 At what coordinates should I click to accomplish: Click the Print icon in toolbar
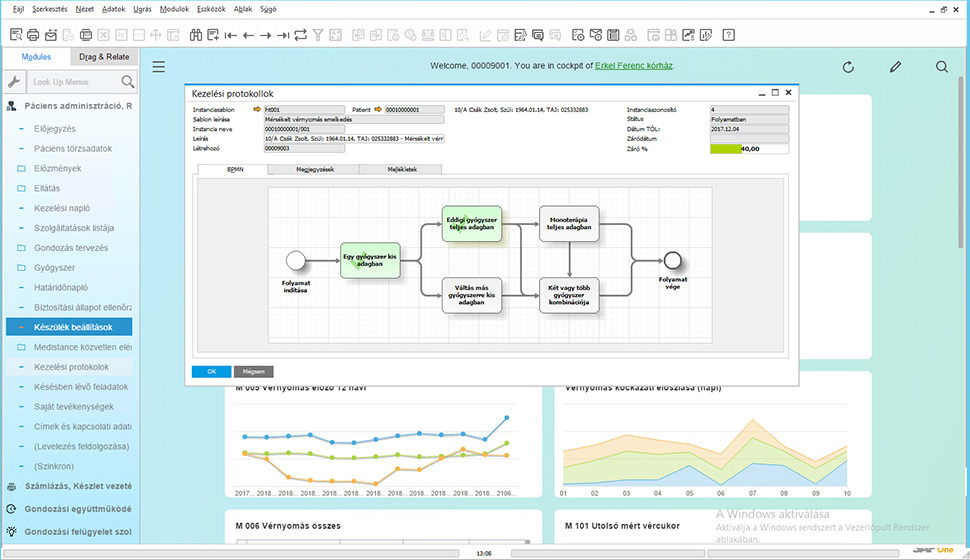(x=35, y=35)
